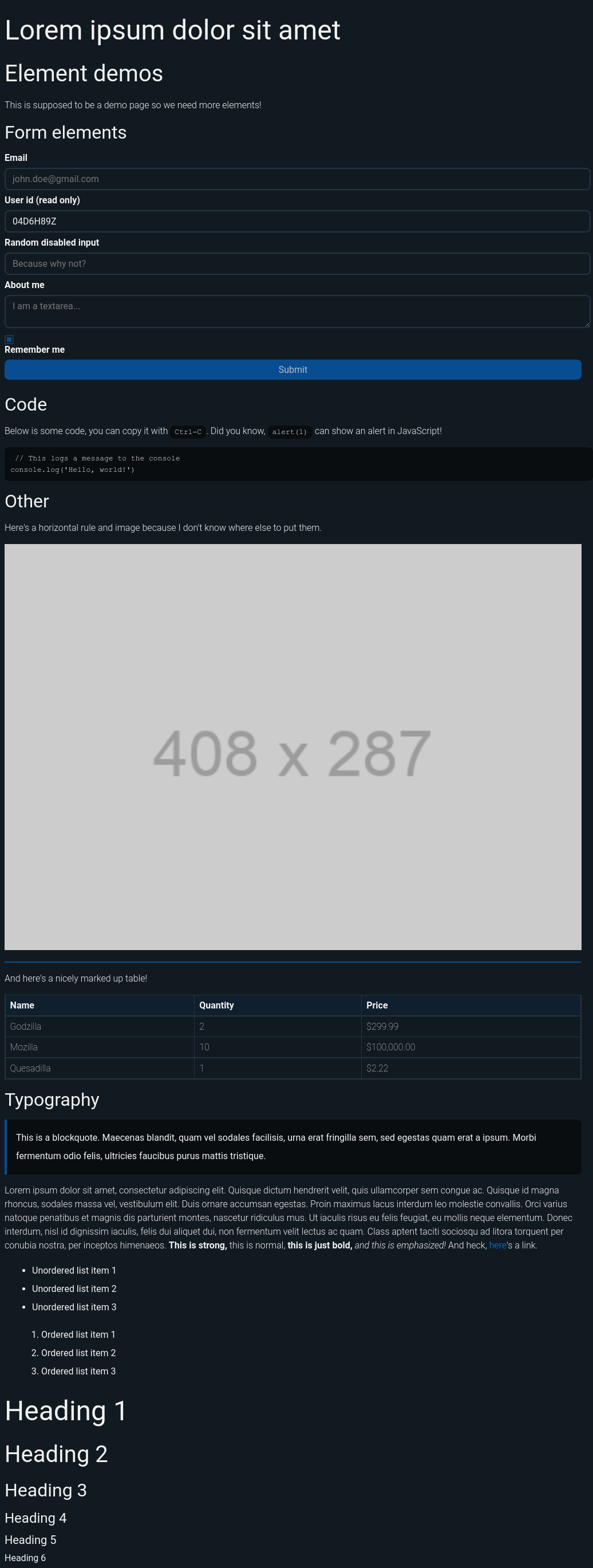Click the console.log code block
The height and width of the screenshot is (1568, 593).
pos(299,464)
